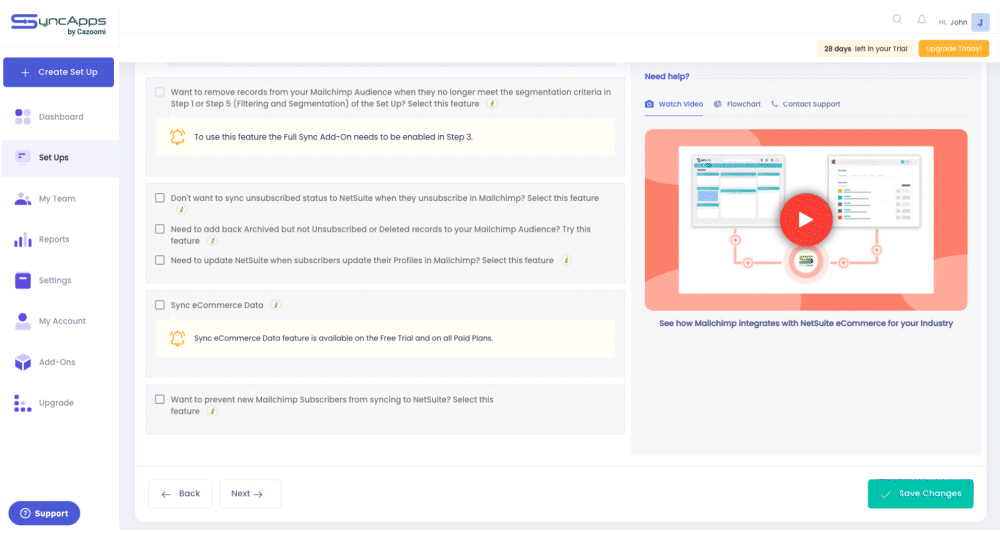The width and height of the screenshot is (1000, 542).
Task: Click the question mark icon in Support
Action: pos(26,513)
